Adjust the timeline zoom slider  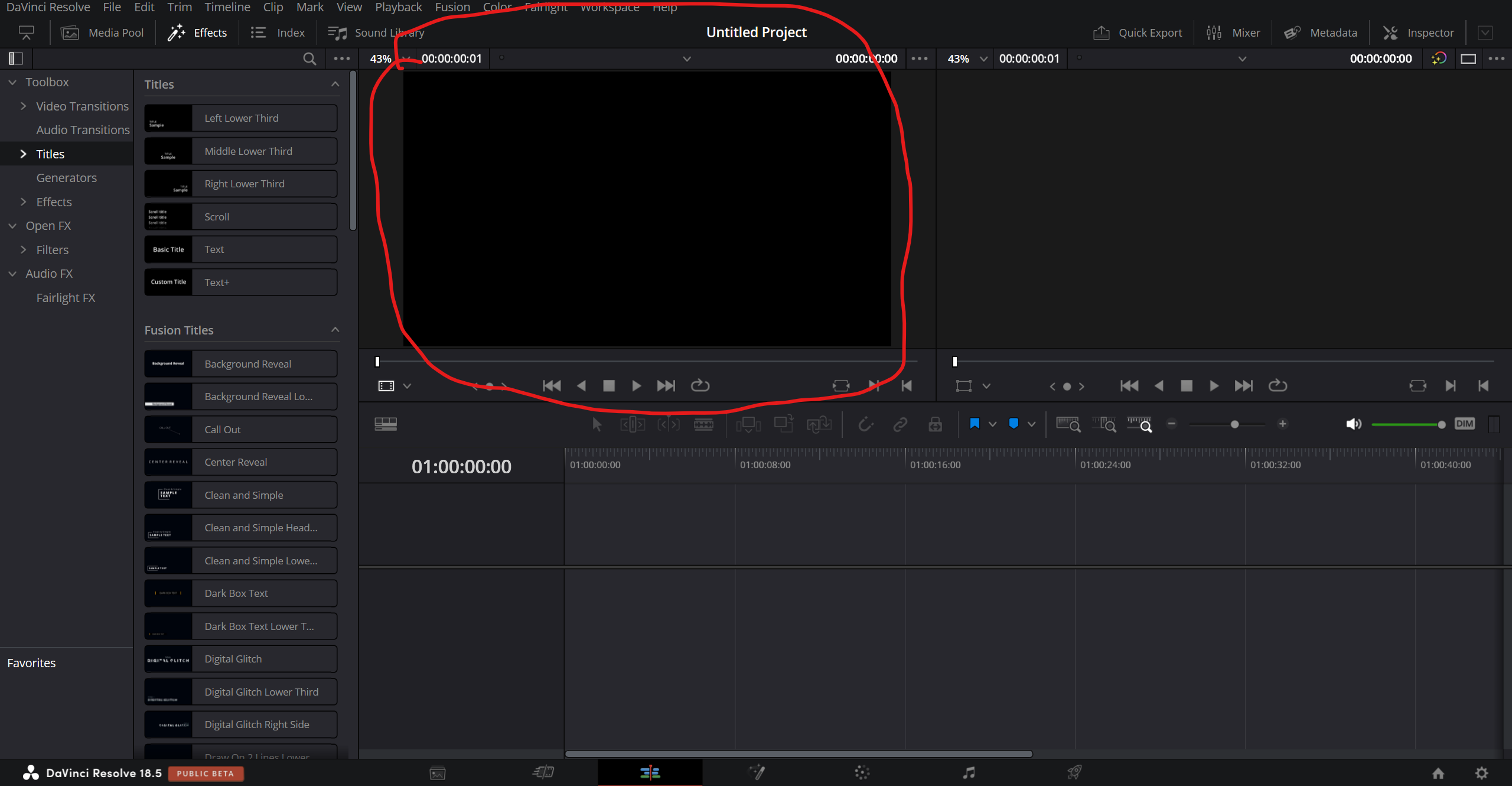pyautogui.click(x=1234, y=424)
